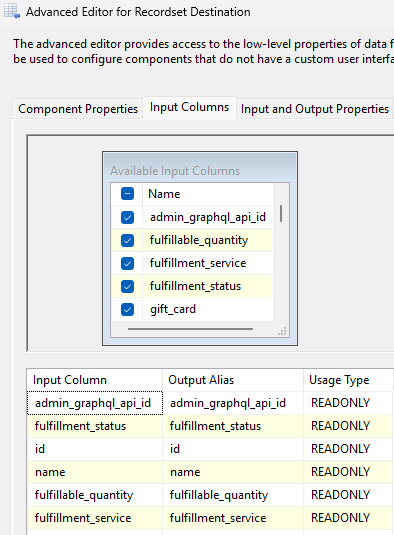Screen dimensions: 394x535
Task: Click the Output Alias column header
Action: [x=233, y=380]
